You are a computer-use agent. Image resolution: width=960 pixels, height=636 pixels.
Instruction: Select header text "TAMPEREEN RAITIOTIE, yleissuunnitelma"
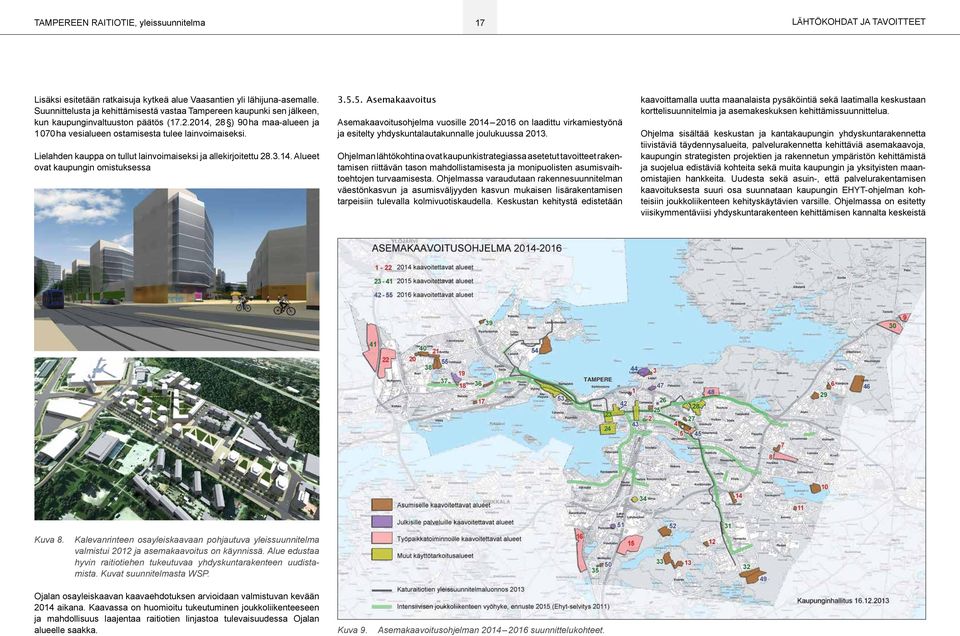[x=119, y=23]
